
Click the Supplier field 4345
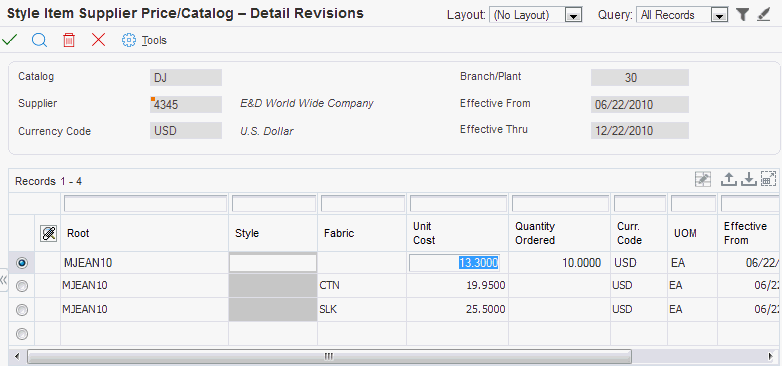coord(186,104)
